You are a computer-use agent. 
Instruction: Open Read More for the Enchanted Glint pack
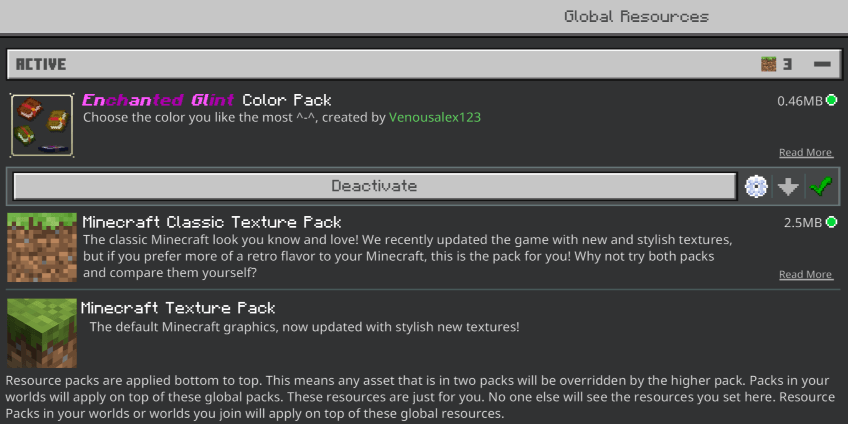pos(805,153)
